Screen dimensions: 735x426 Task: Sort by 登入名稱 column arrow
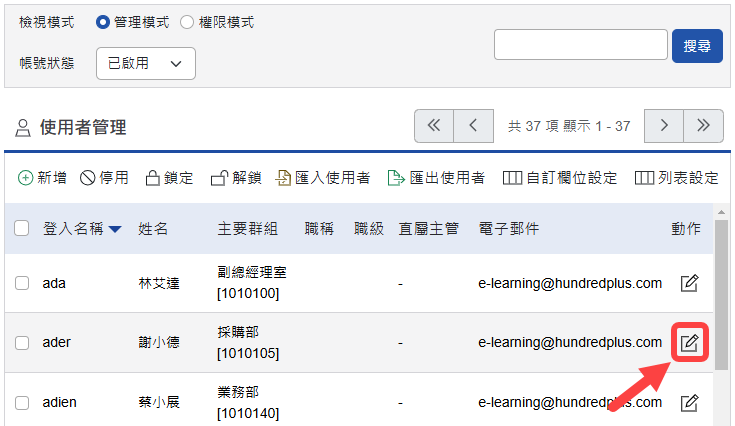click(x=115, y=229)
